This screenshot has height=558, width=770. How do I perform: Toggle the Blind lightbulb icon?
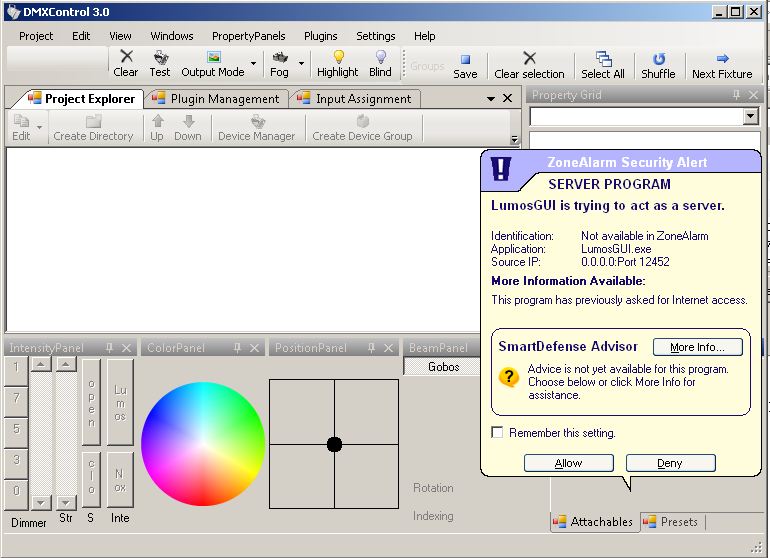(x=380, y=58)
